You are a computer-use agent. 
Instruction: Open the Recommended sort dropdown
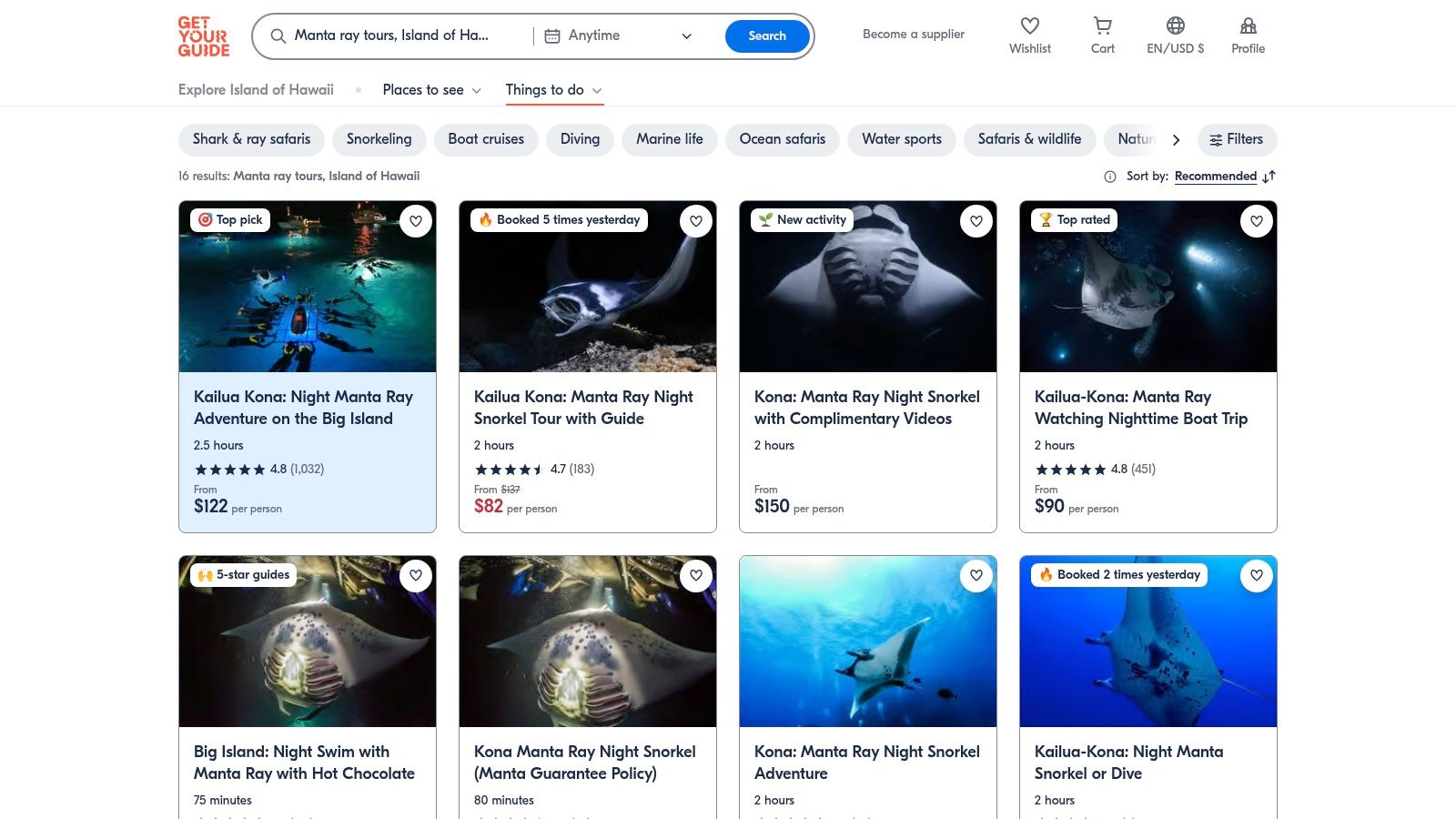coord(1215,177)
